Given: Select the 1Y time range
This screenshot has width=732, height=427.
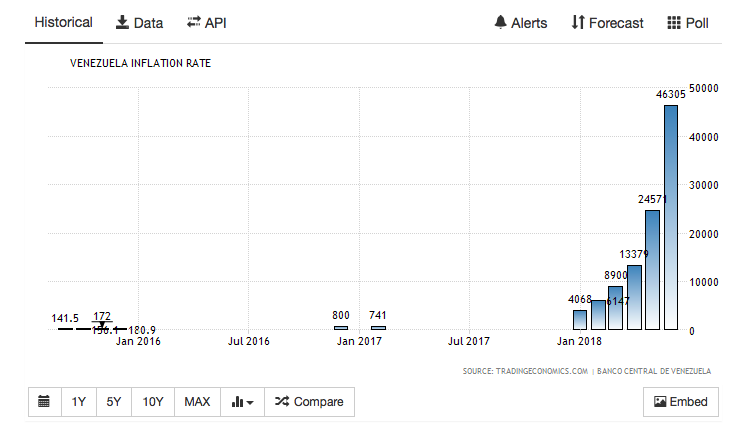Looking at the screenshot, I should click(78, 402).
